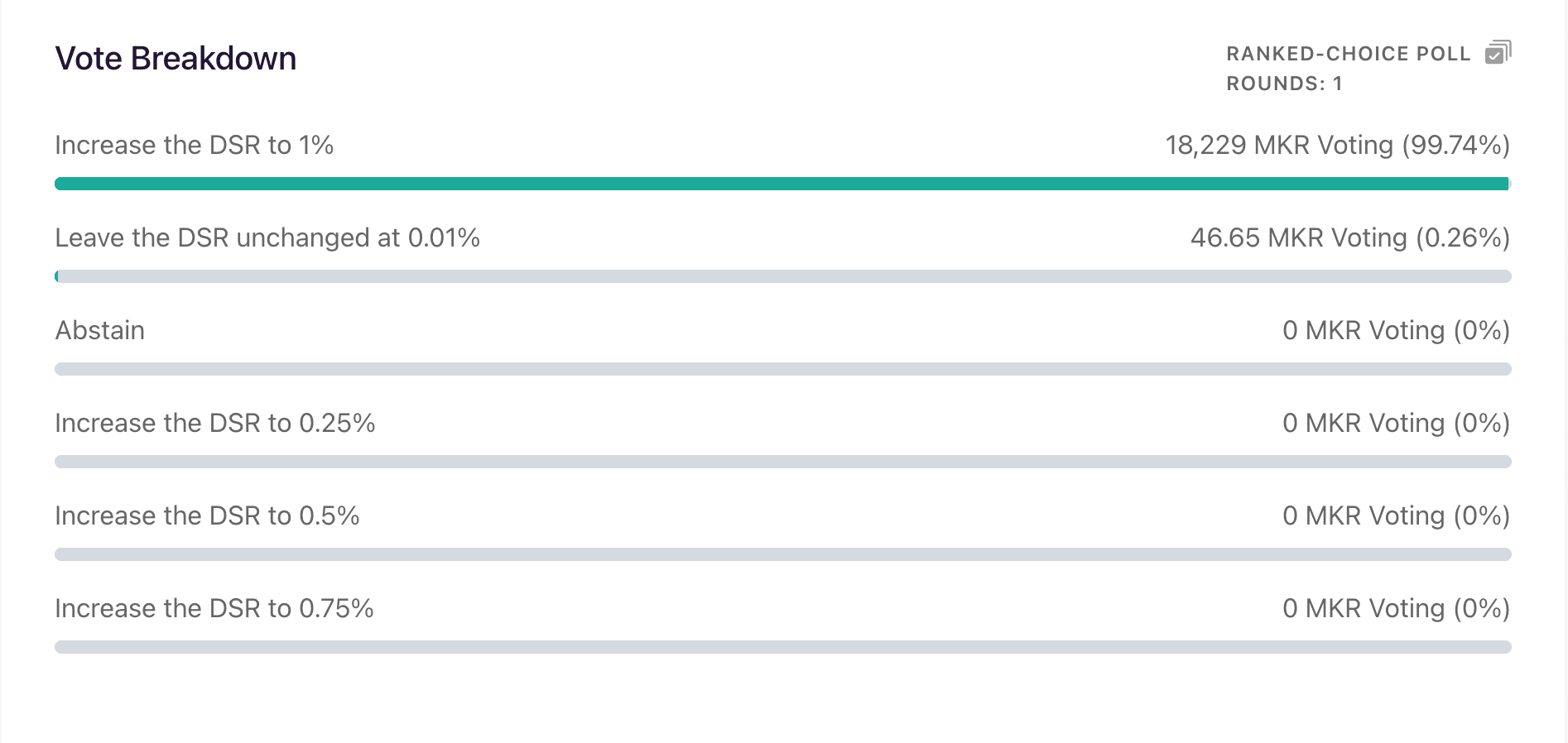Click the 0 MKR Voting text for DSR 0.75%

[x=1397, y=608]
